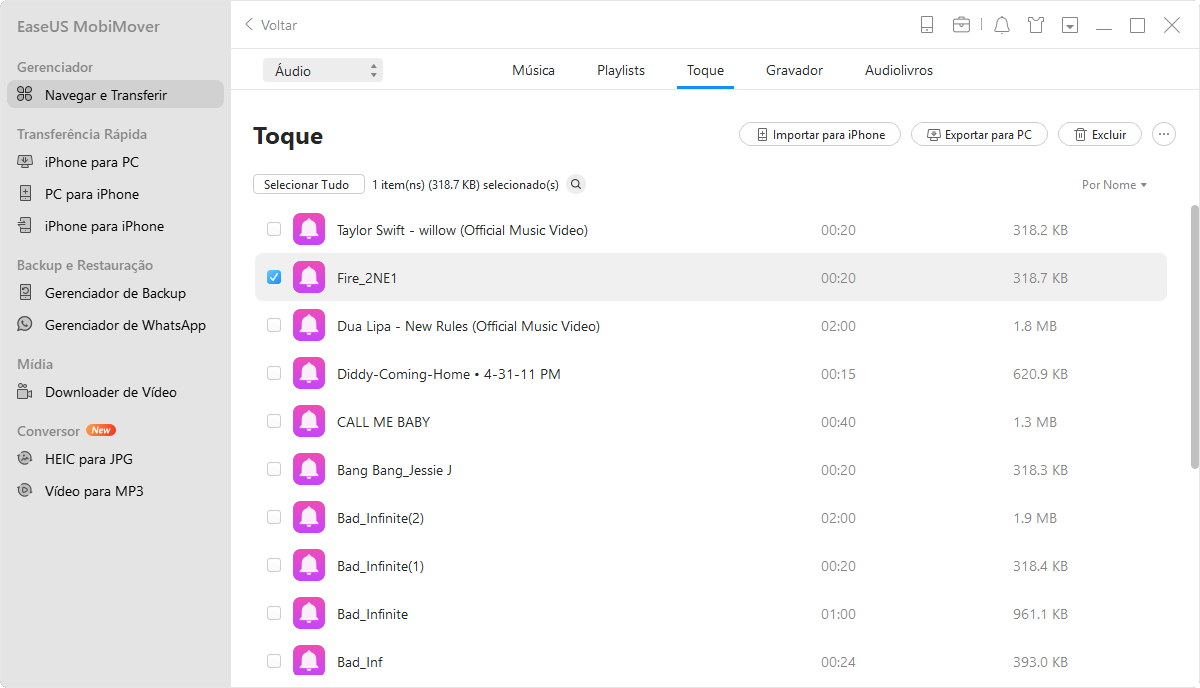
Task: Click the search magnifier beside selection count
Action: coord(576,184)
